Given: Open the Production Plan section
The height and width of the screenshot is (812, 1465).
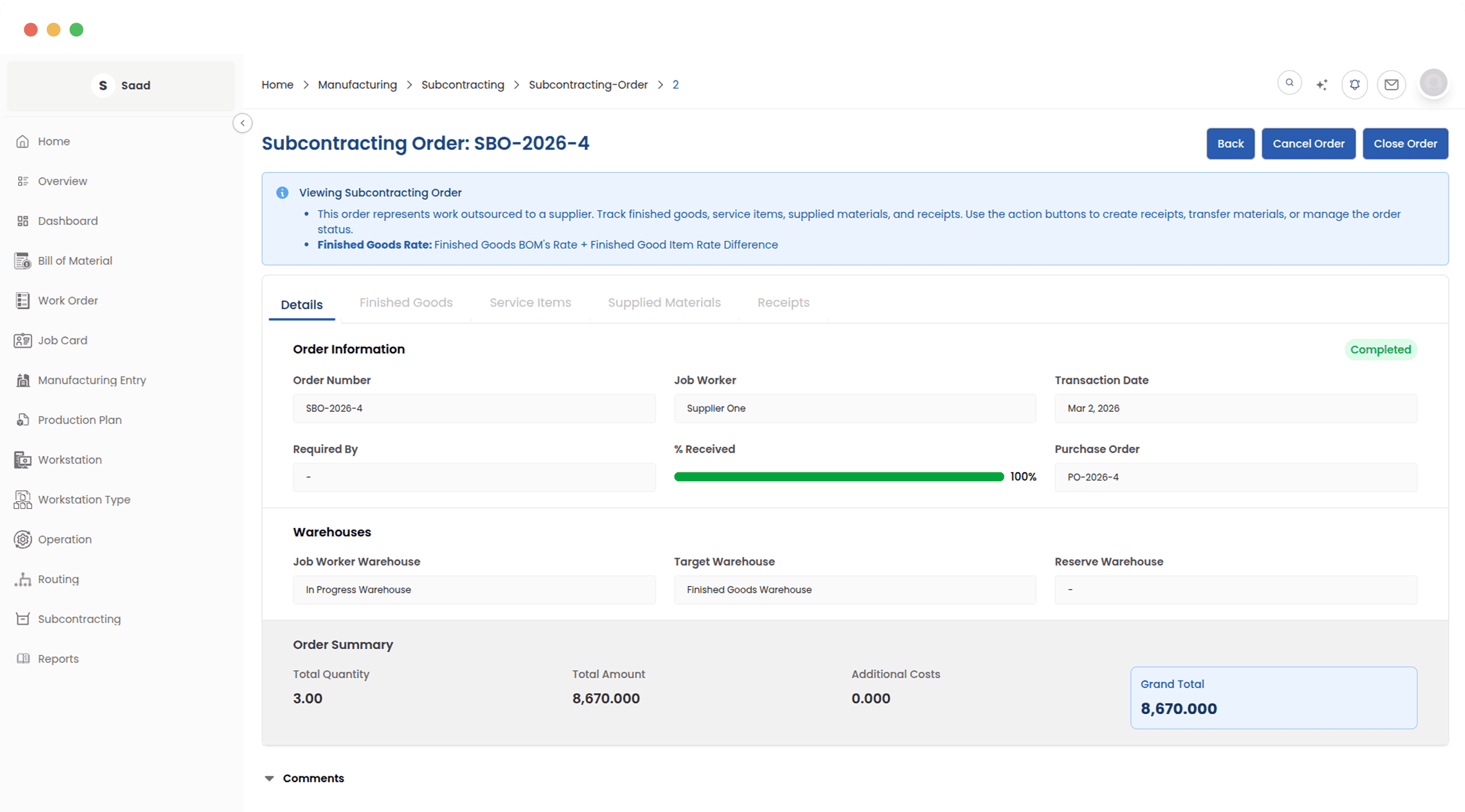Looking at the screenshot, I should 79,419.
